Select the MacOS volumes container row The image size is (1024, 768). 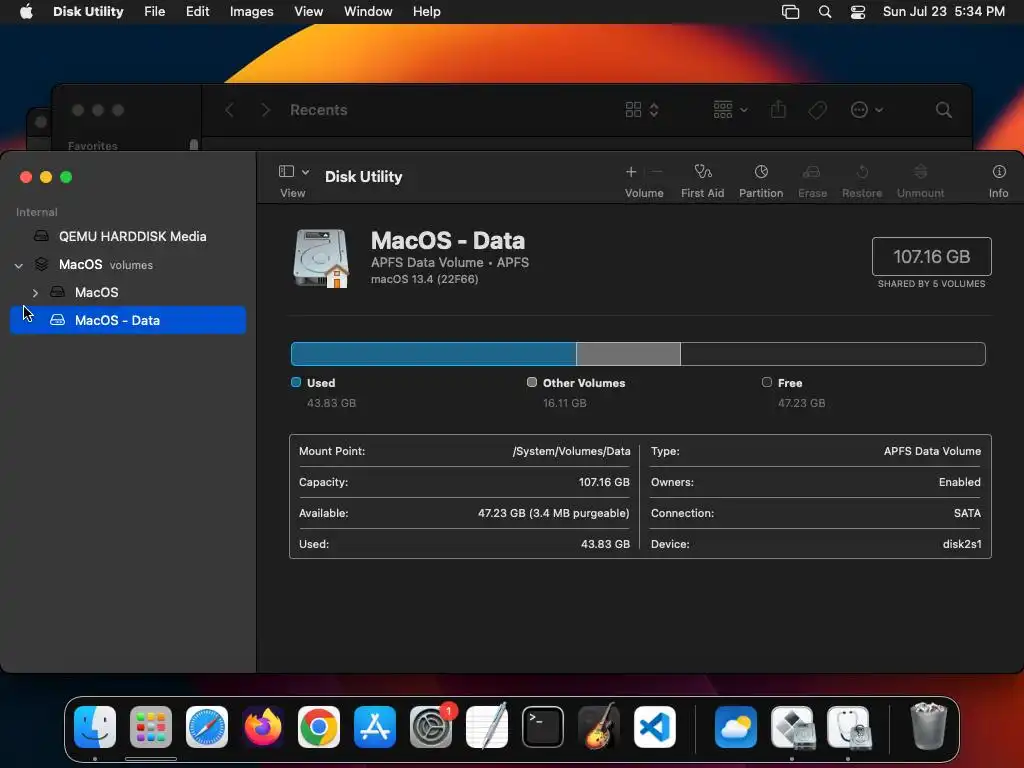pyautogui.click(x=128, y=264)
